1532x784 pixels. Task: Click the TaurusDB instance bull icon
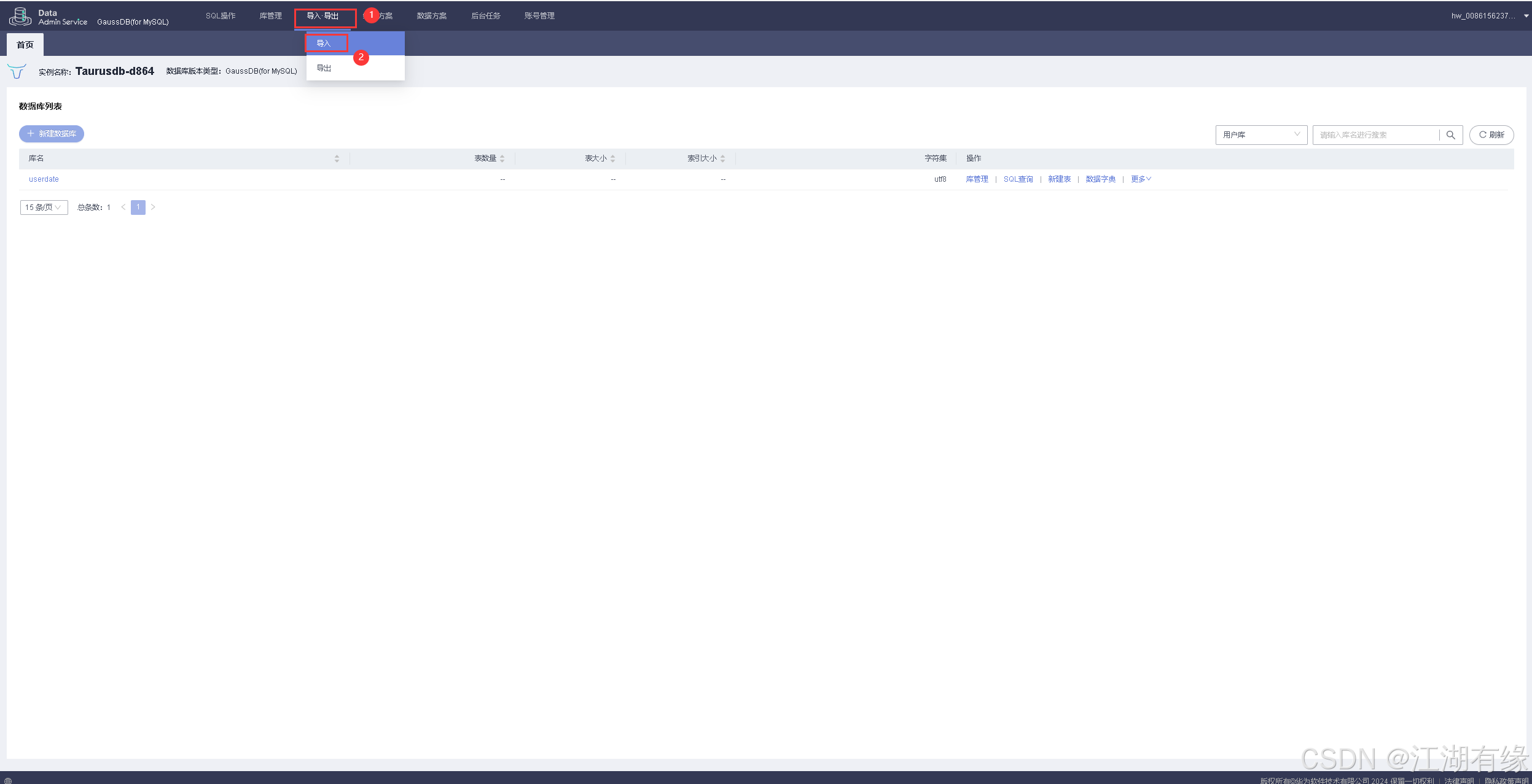pyautogui.click(x=17, y=71)
